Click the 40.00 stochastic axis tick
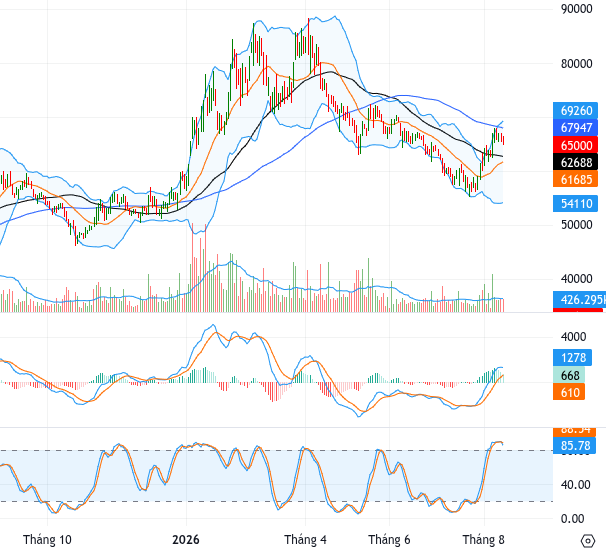 [575, 485]
